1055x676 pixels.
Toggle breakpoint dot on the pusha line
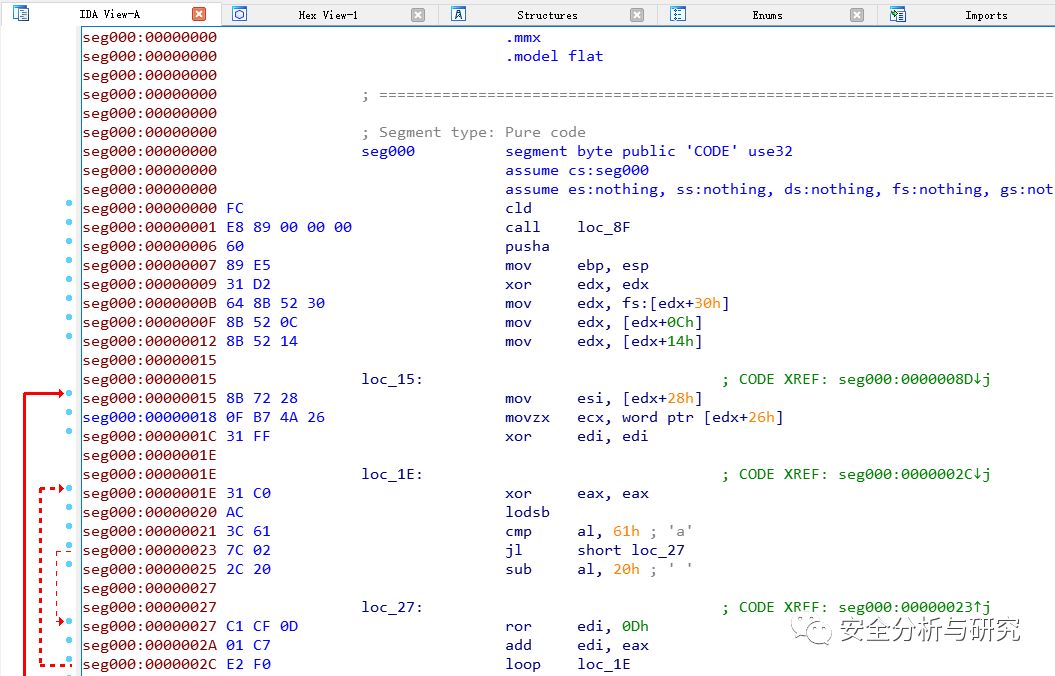tap(69, 242)
